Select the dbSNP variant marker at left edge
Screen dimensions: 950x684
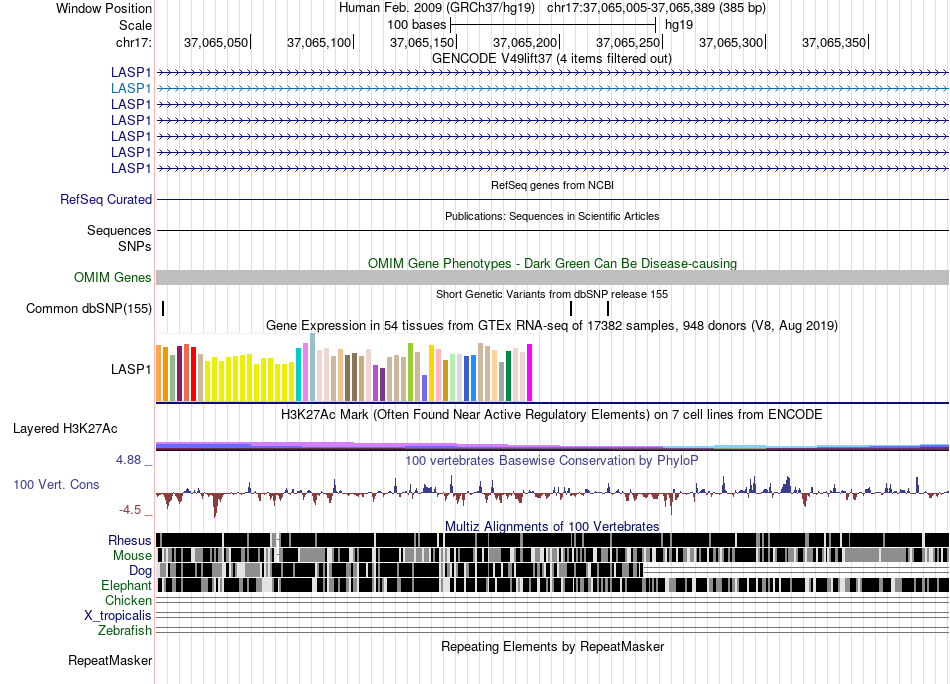tap(163, 308)
